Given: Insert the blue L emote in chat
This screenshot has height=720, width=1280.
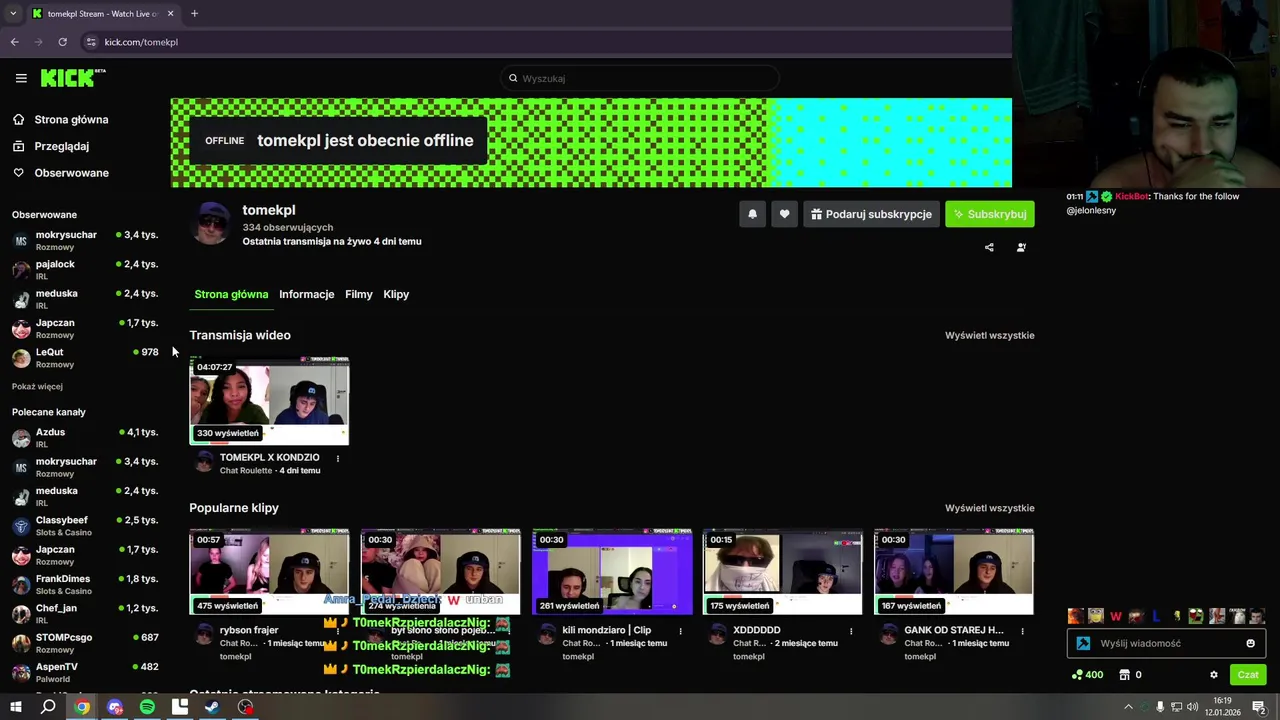Looking at the screenshot, I should pyautogui.click(x=1156, y=616).
